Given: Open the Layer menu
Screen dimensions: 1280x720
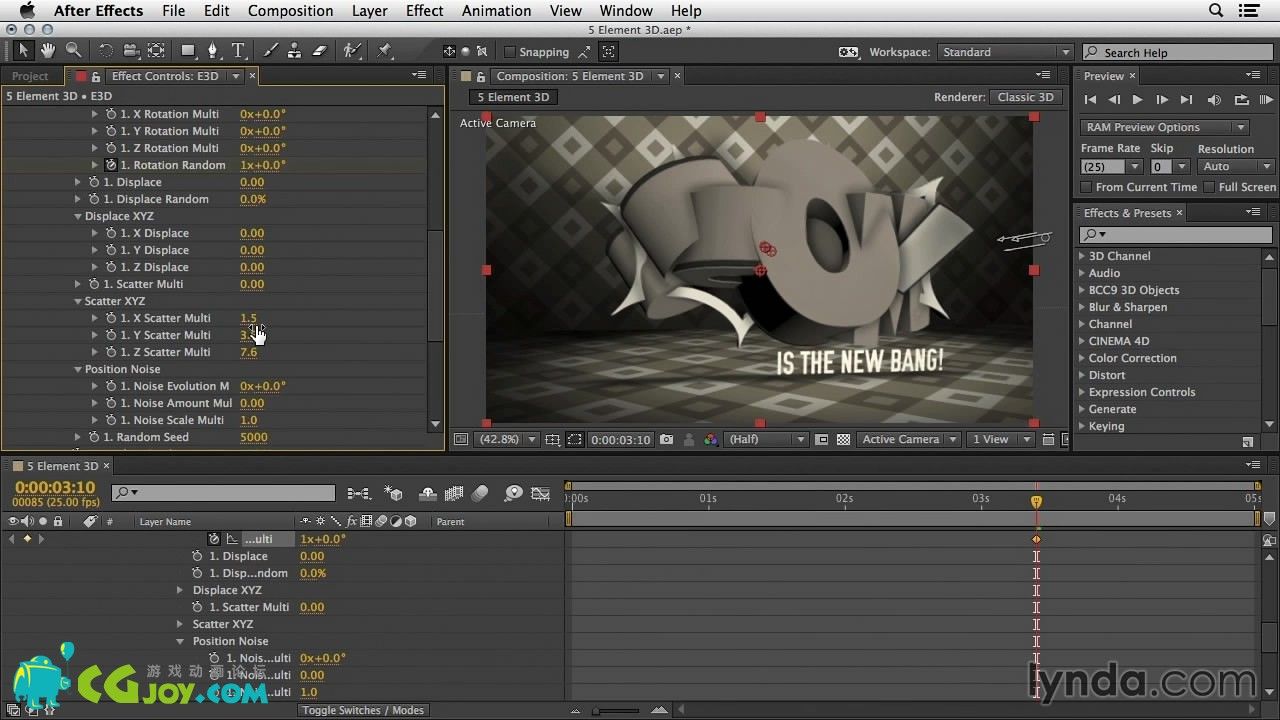Looking at the screenshot, I should (x=369, y=11).
